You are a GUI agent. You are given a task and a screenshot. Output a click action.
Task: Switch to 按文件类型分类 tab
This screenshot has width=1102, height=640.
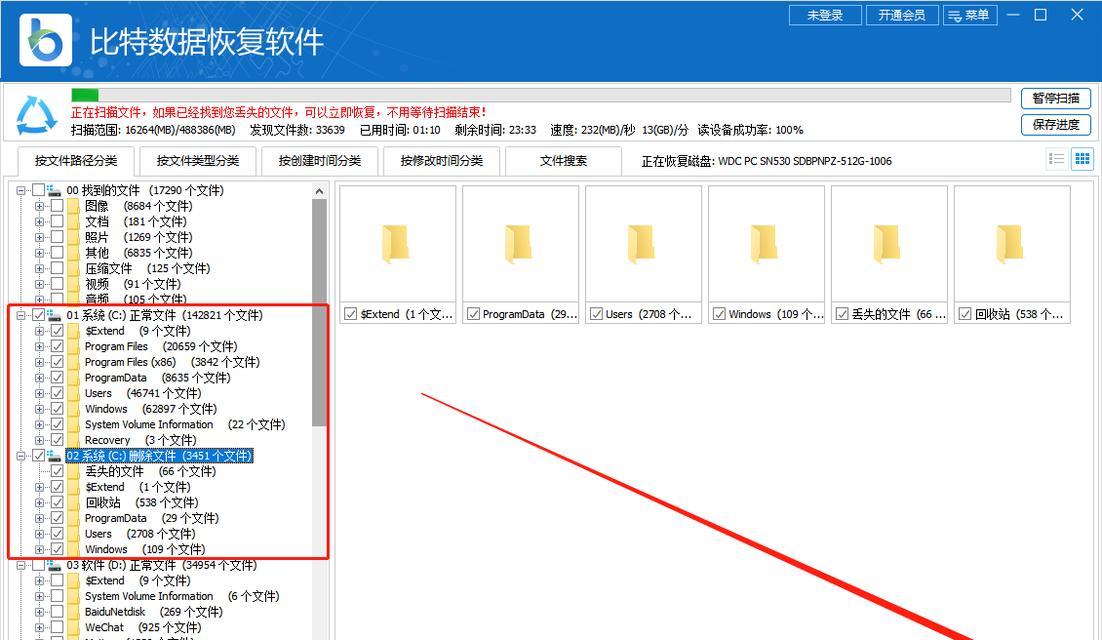pyautogui.click(x=197, y=161)
